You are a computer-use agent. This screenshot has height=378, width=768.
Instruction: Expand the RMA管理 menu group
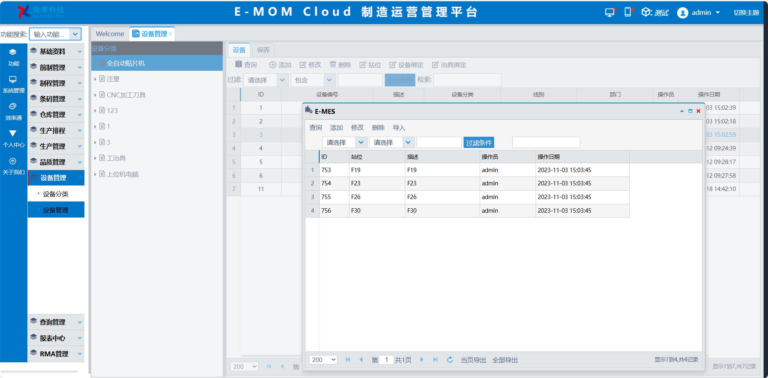pyautogui.click(x=56, y=354)
